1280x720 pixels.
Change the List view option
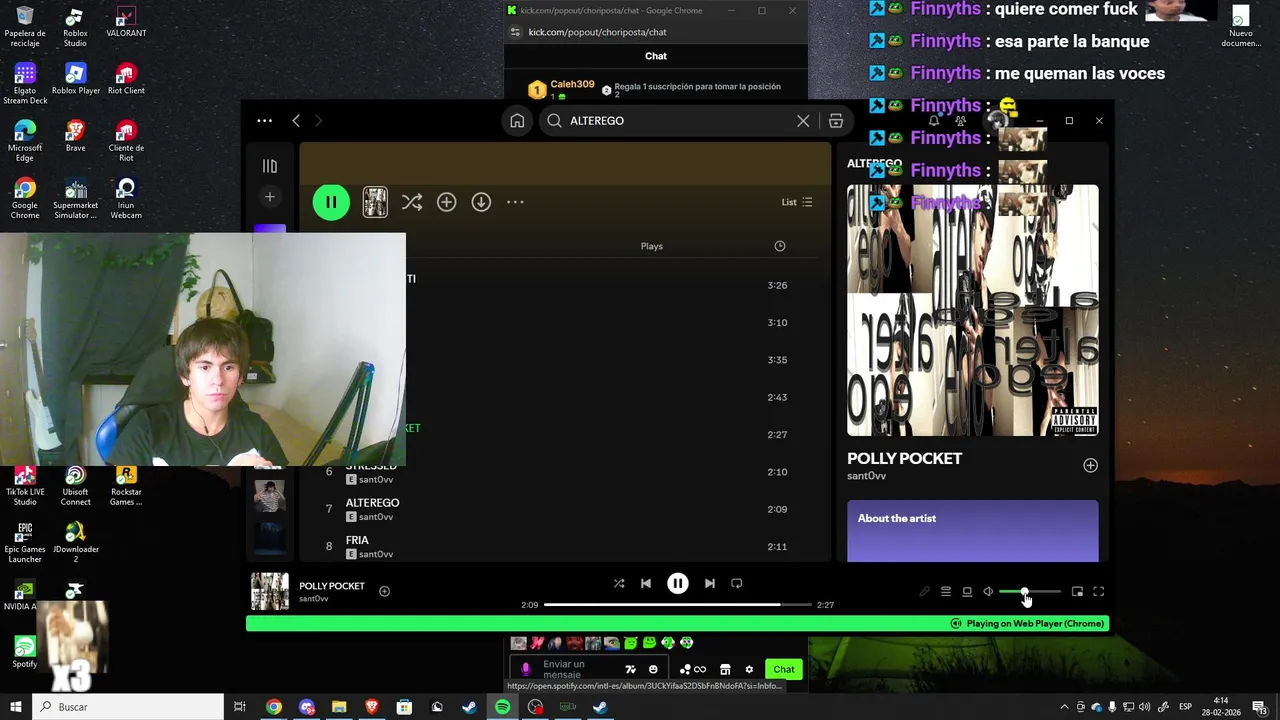[797, 202]
